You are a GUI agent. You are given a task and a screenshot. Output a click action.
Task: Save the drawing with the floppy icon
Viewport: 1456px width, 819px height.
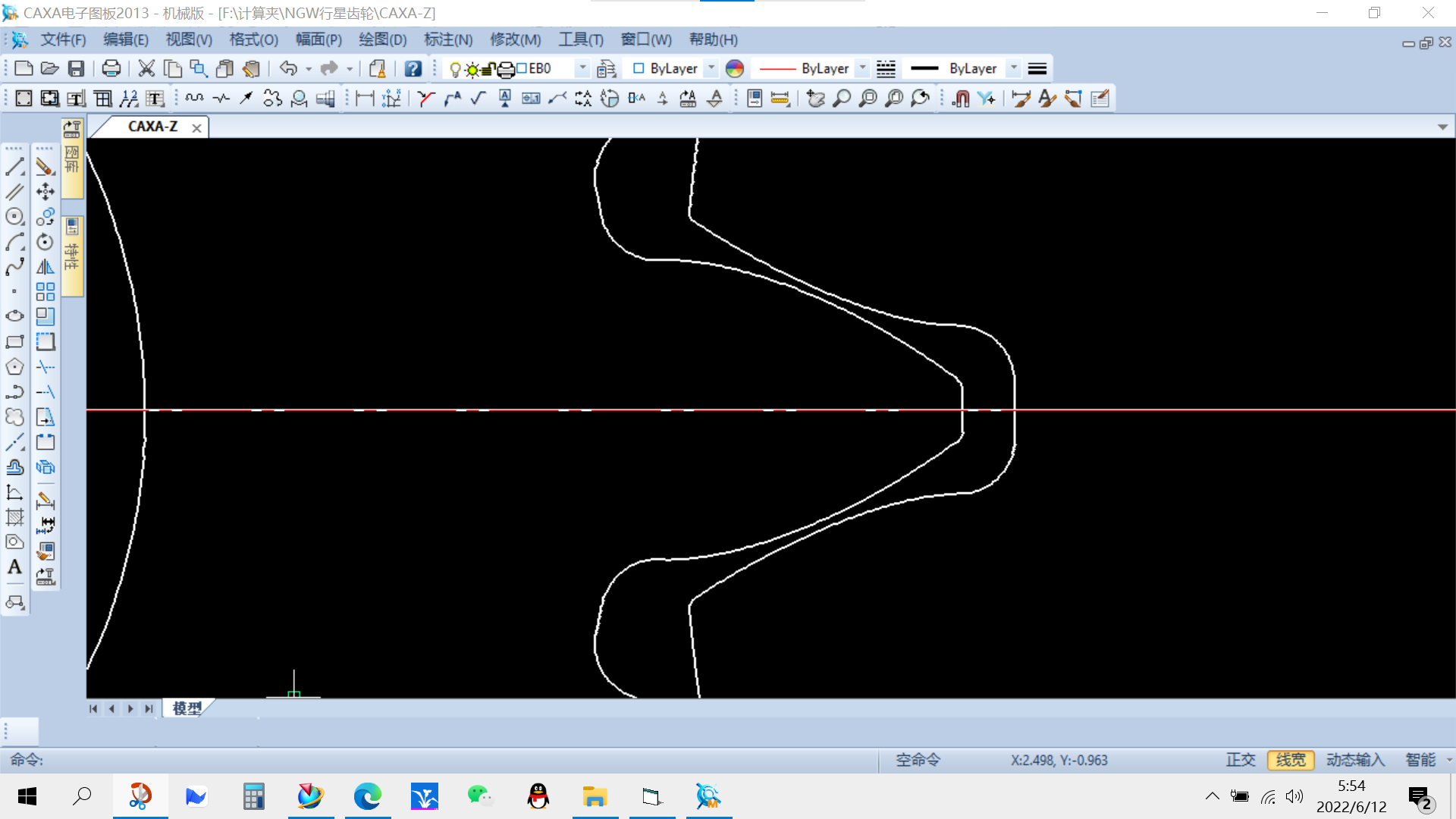76,69
